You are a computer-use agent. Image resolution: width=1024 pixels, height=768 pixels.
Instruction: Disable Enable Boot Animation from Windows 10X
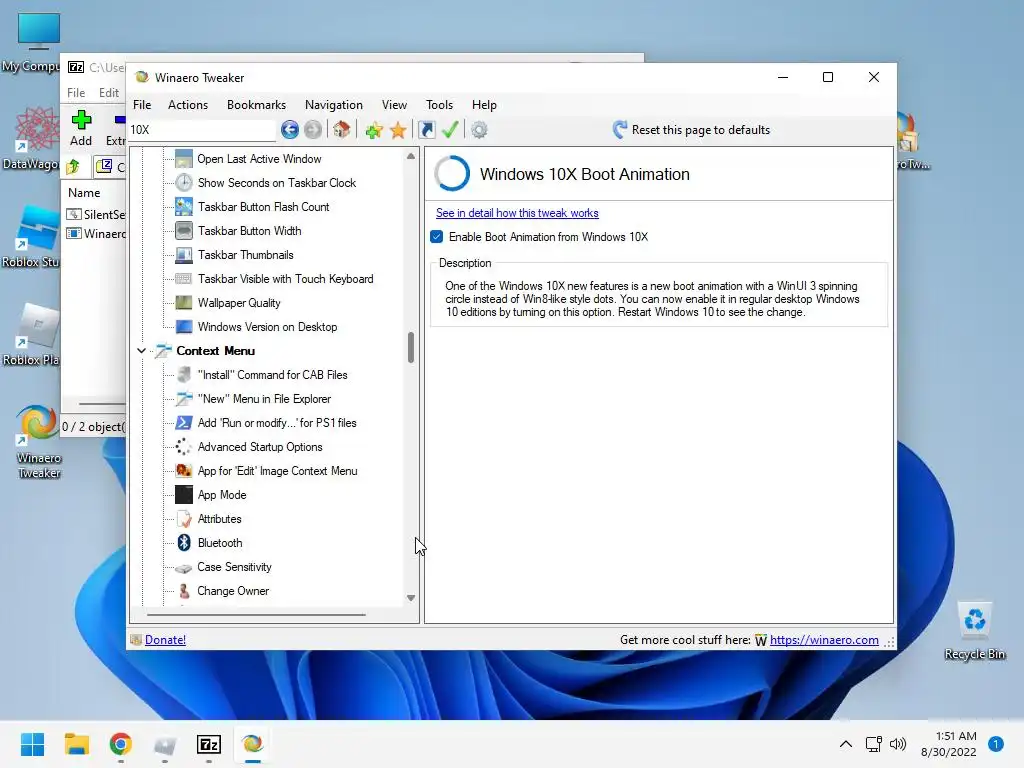point(437,236)
